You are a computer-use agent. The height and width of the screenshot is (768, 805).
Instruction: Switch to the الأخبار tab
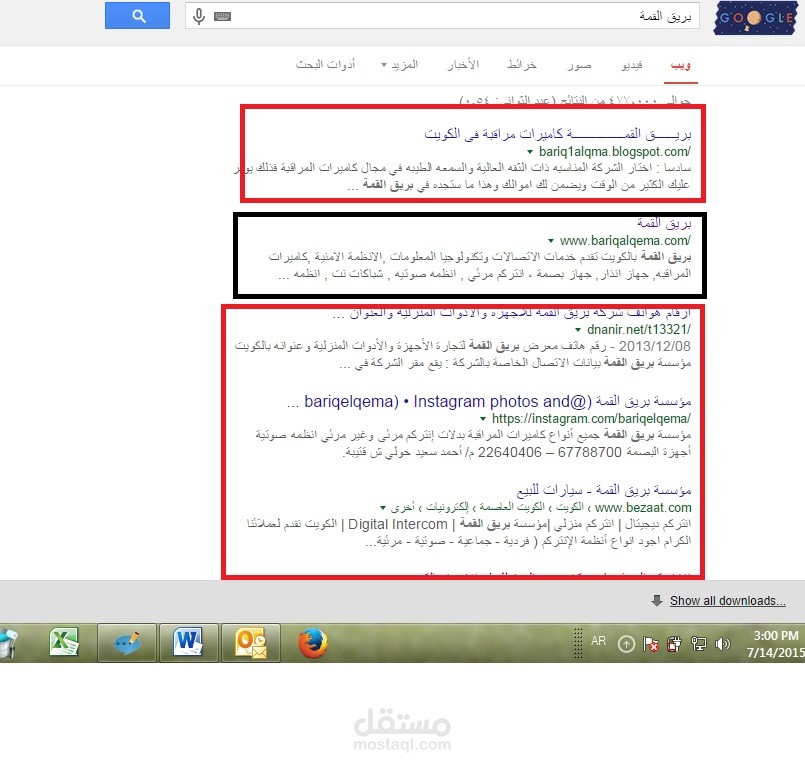(x=463, y=65)
